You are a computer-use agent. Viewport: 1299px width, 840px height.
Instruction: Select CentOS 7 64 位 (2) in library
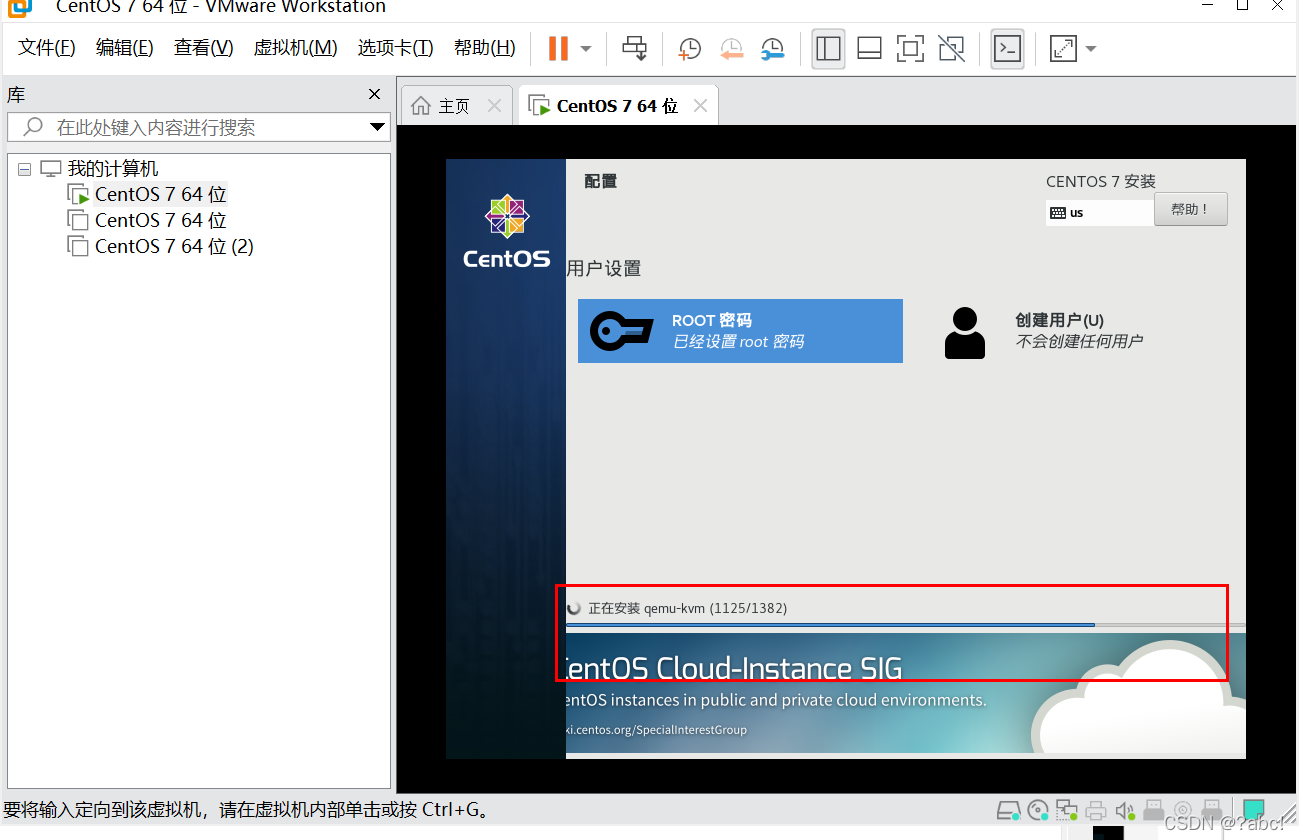pos(174,246)
